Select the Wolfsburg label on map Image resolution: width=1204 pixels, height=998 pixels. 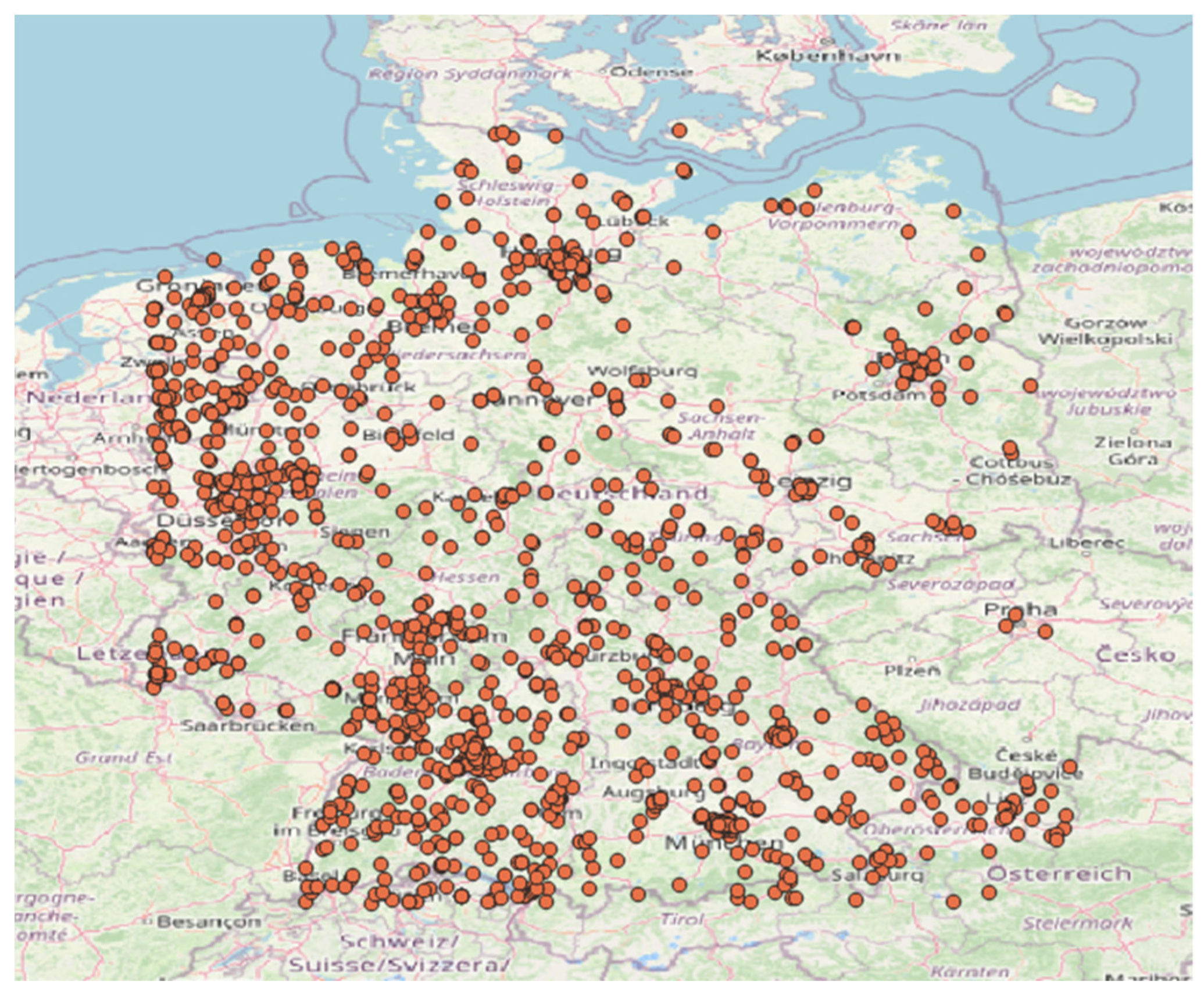(x=642, y=370)
